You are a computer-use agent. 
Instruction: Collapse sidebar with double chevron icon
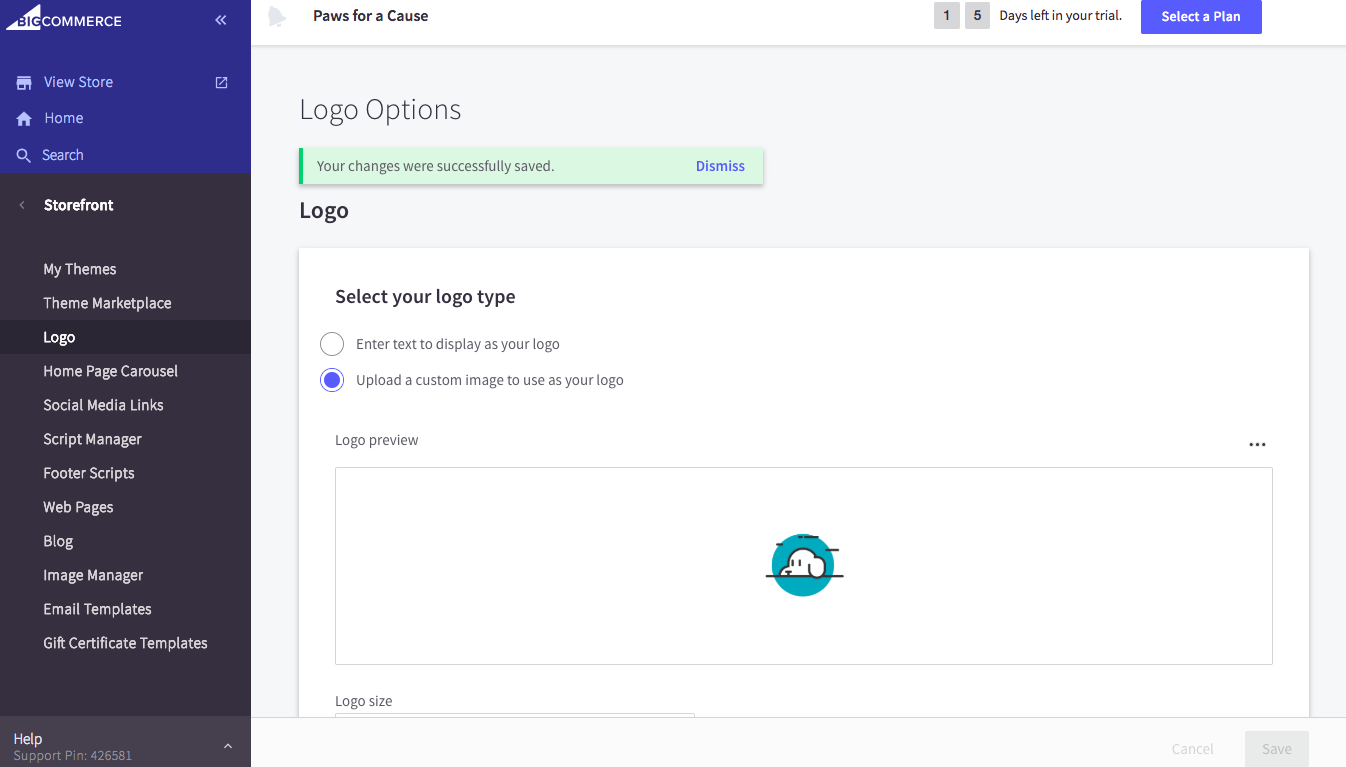tap(221, 20)
